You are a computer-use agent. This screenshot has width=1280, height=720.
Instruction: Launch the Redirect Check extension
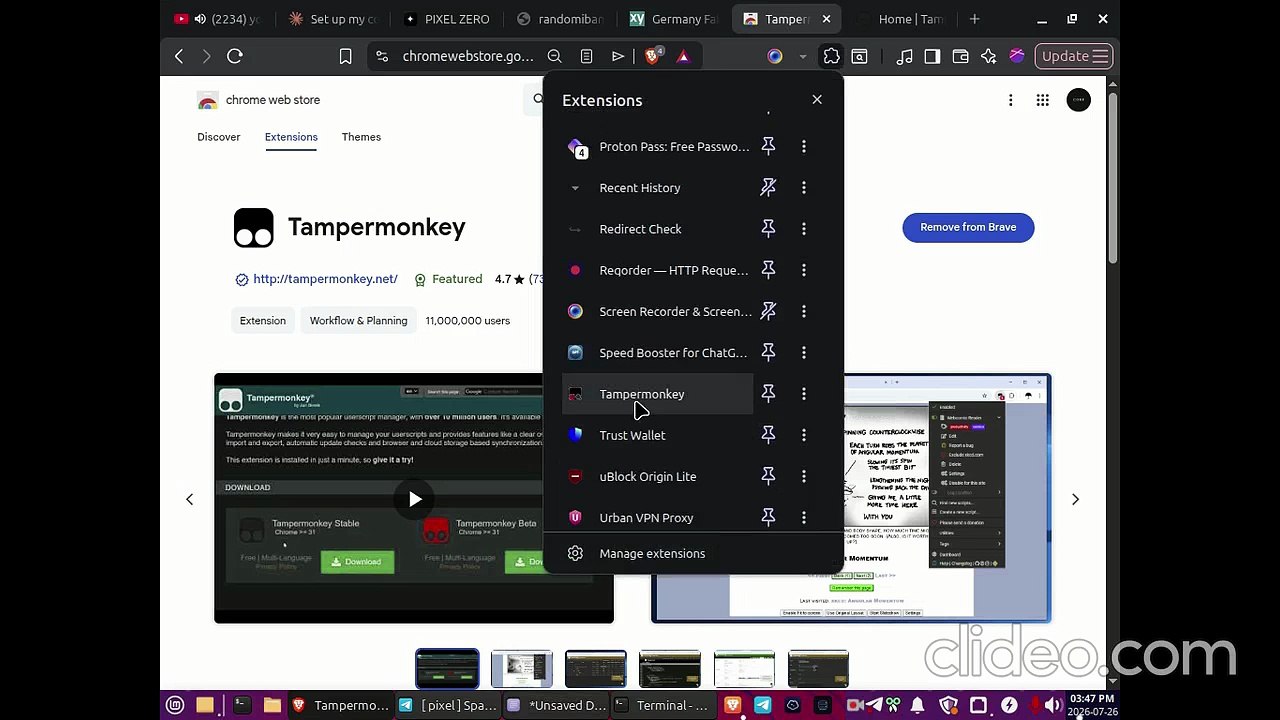coord(657,229)
